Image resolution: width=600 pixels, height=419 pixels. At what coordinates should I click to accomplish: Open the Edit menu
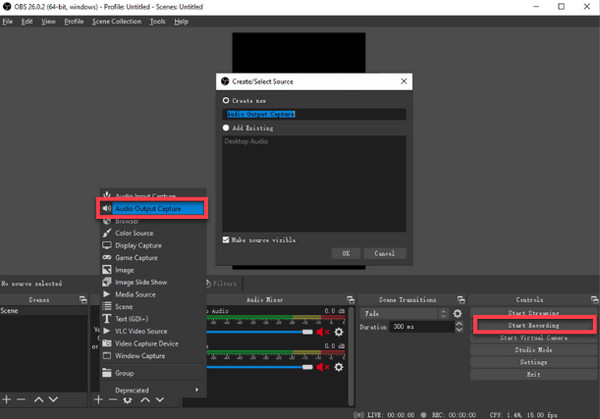(x=27, y=21)
